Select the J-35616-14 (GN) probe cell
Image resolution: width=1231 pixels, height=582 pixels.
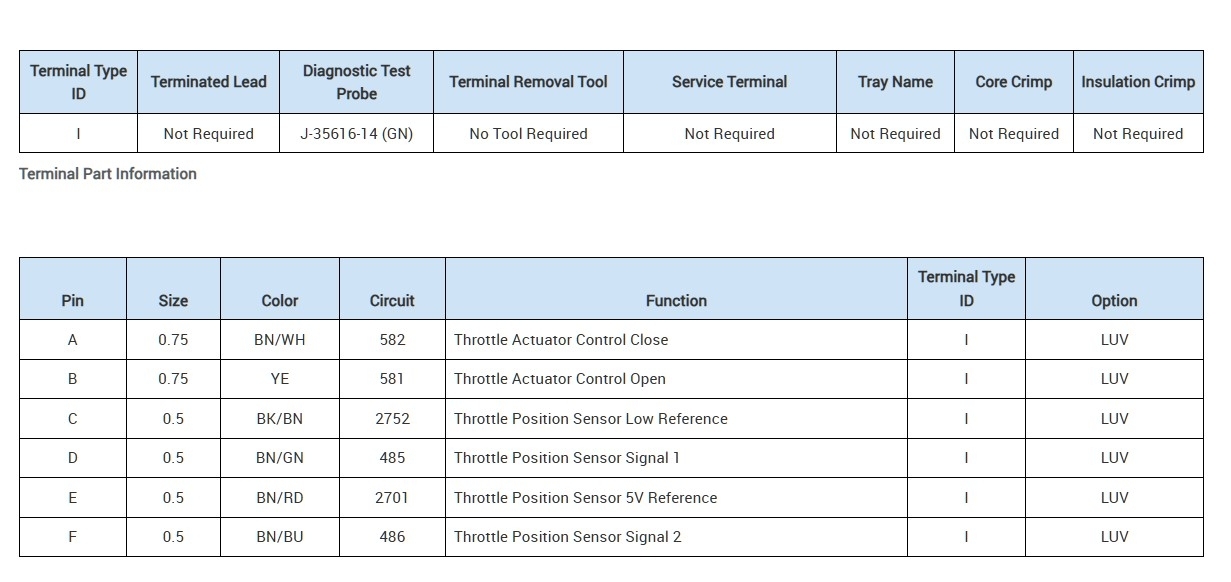click(356, 134)
